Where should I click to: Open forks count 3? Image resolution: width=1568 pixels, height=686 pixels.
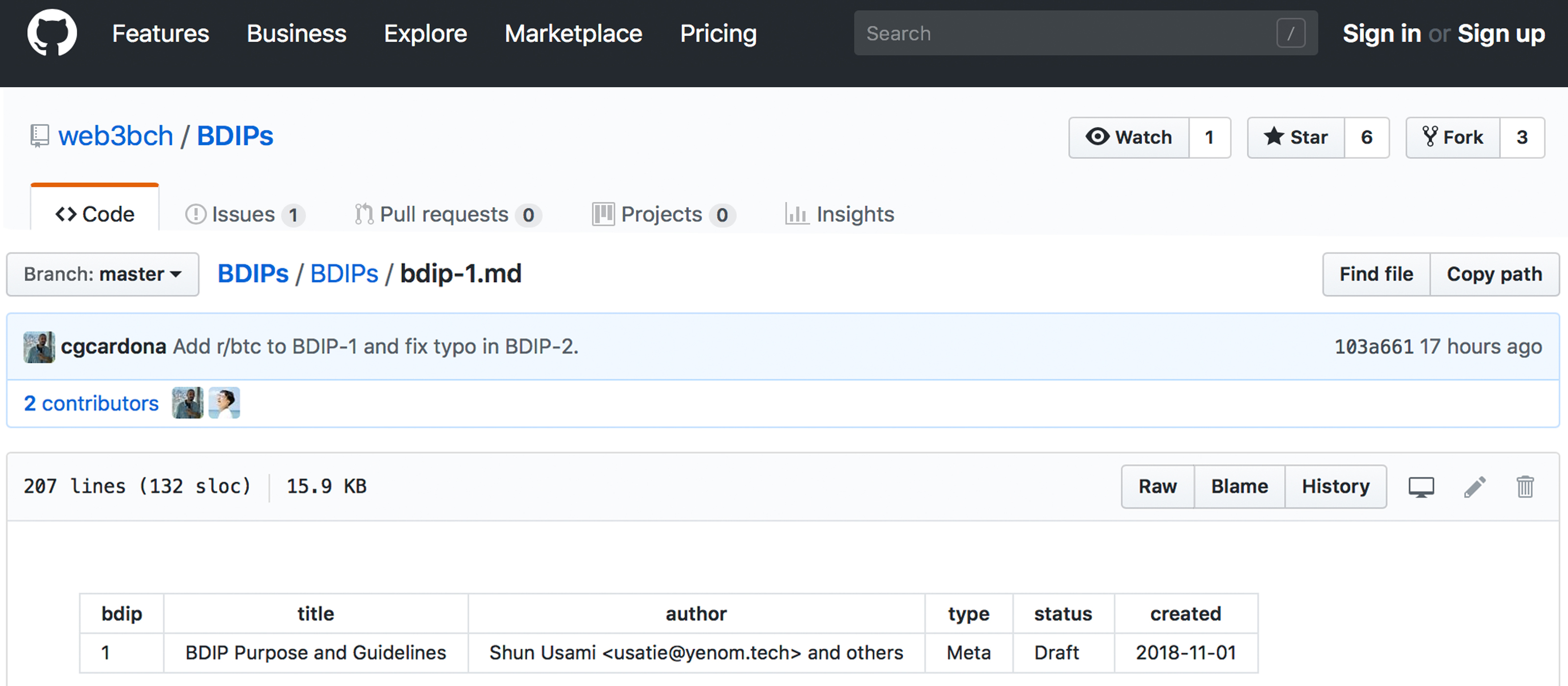[1522, 138]
